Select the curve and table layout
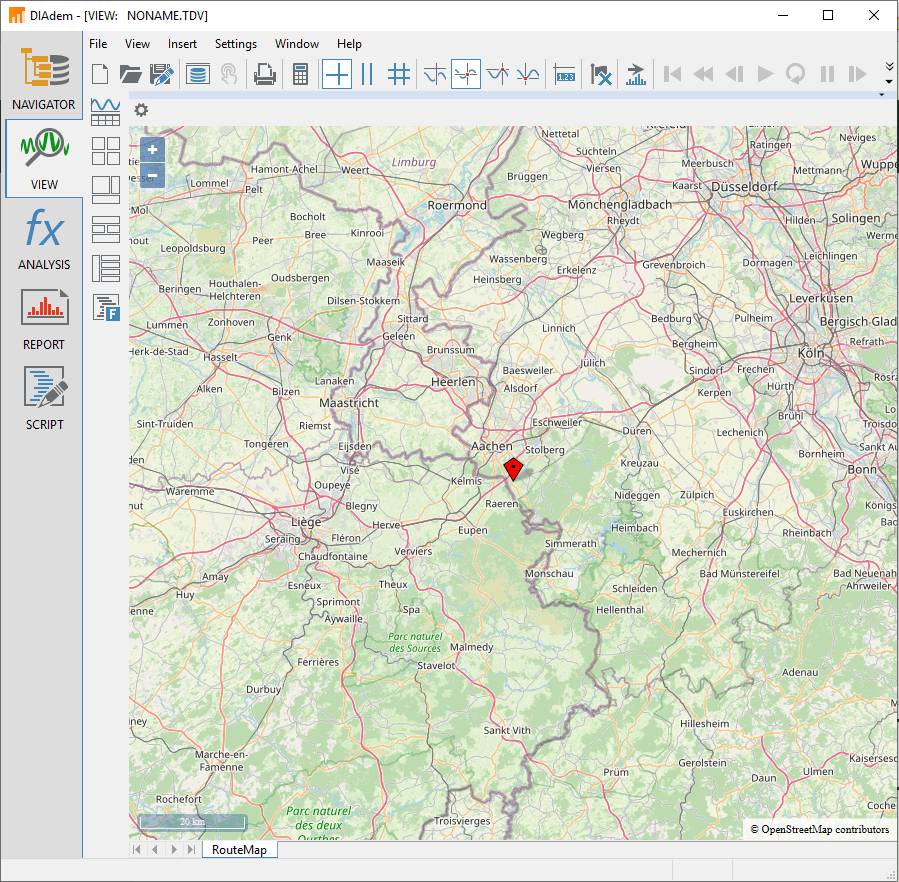The width and height of the screenshot is (899, 882). click(x=105, y=112)
